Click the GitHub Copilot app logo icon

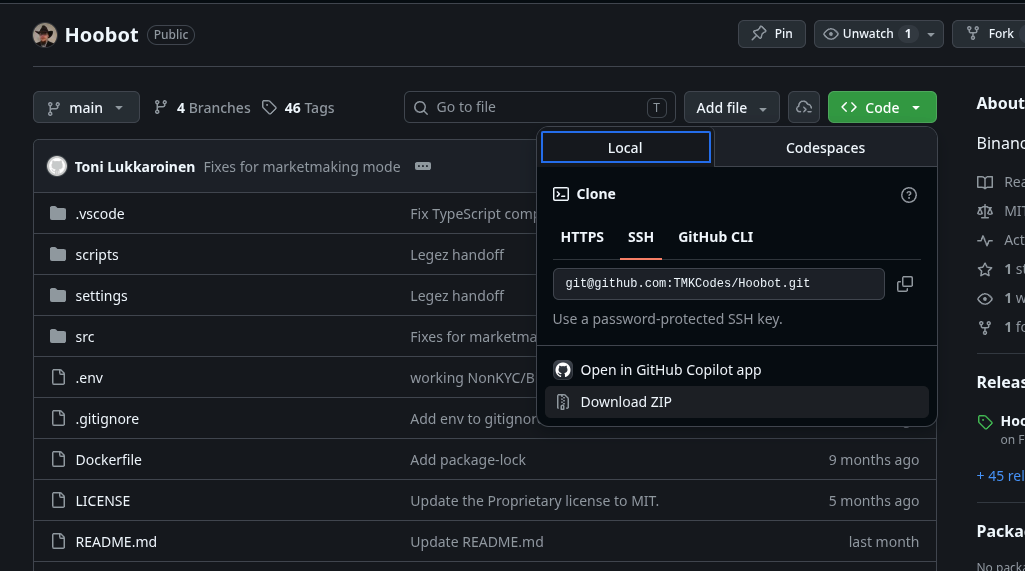[x=563, y=370]
